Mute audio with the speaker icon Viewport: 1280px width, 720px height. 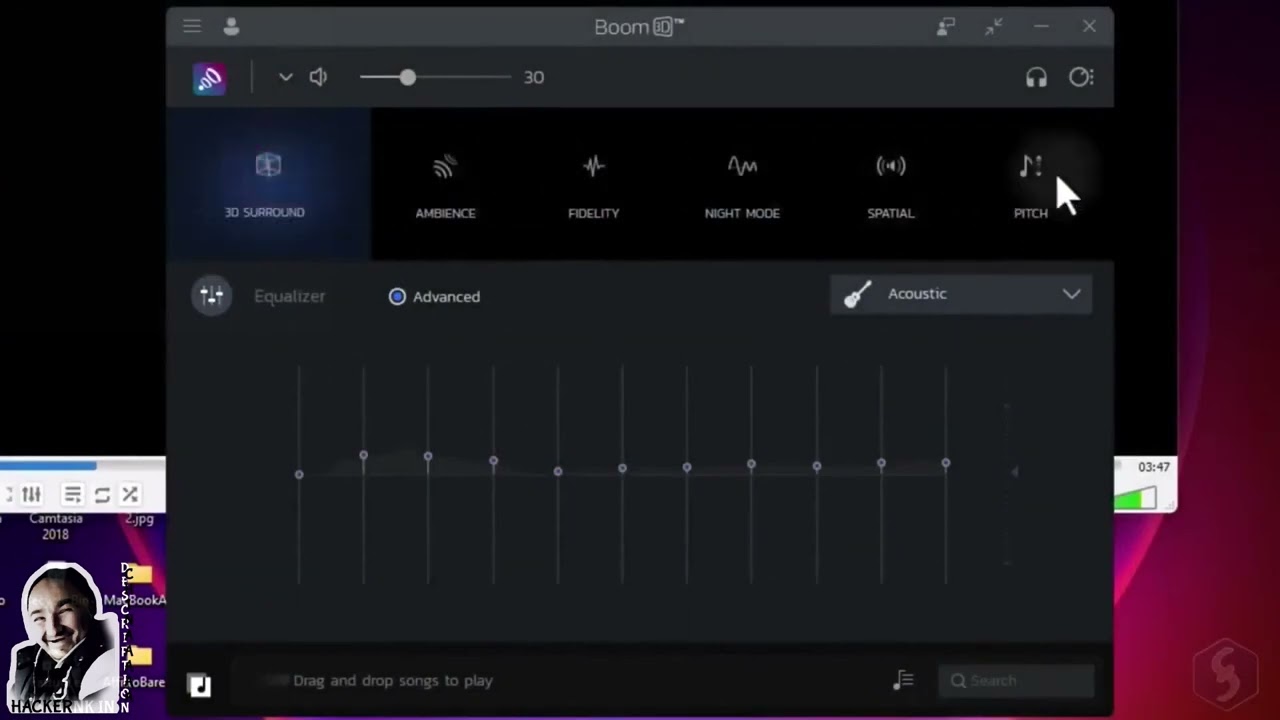pos(318,77)
